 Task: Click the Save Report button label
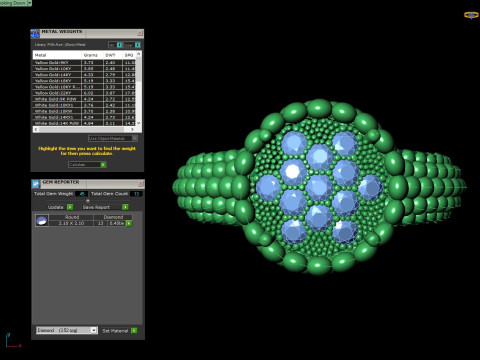(x=96, y=207)
